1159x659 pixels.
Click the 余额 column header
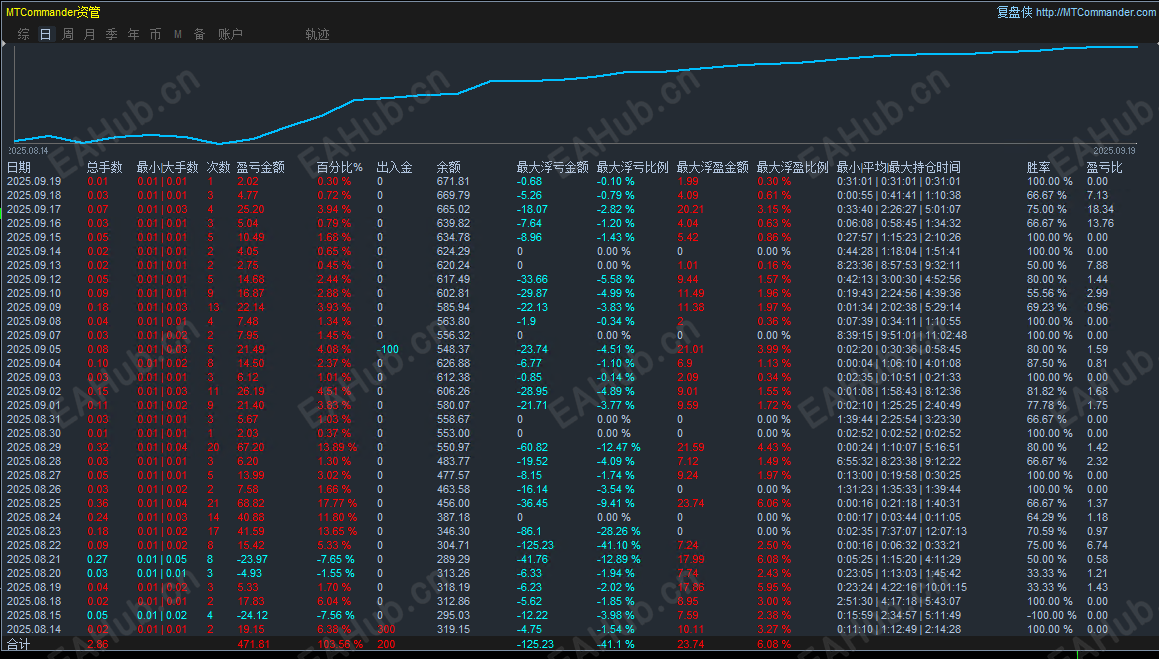449,167
